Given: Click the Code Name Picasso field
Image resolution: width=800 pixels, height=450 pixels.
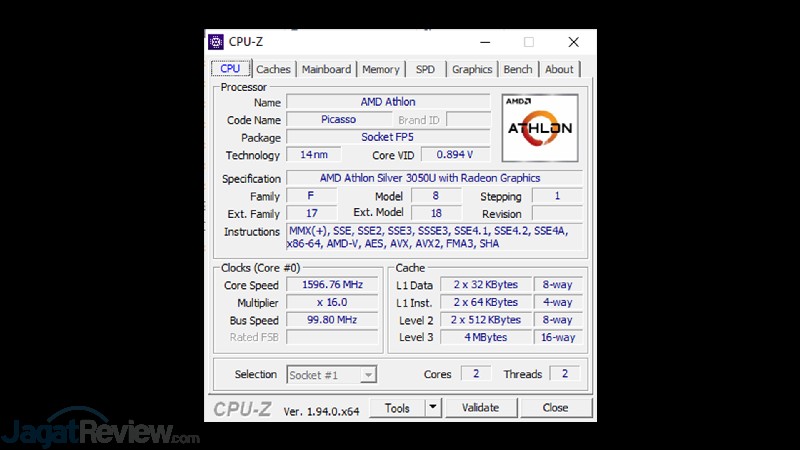Looking at the screenshot, I should tap(338, 120).
